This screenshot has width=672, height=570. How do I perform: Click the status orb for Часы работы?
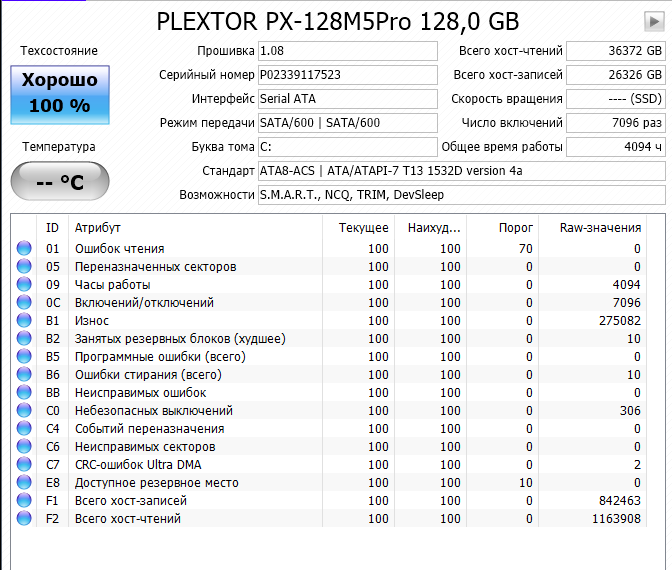click(x=24, y=285)
